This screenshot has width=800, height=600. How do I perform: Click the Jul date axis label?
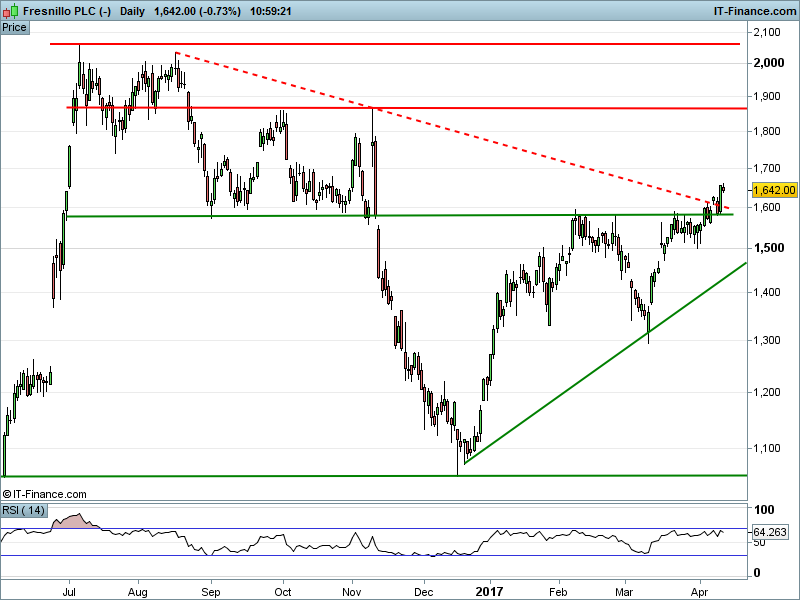(x=69, y=592)
